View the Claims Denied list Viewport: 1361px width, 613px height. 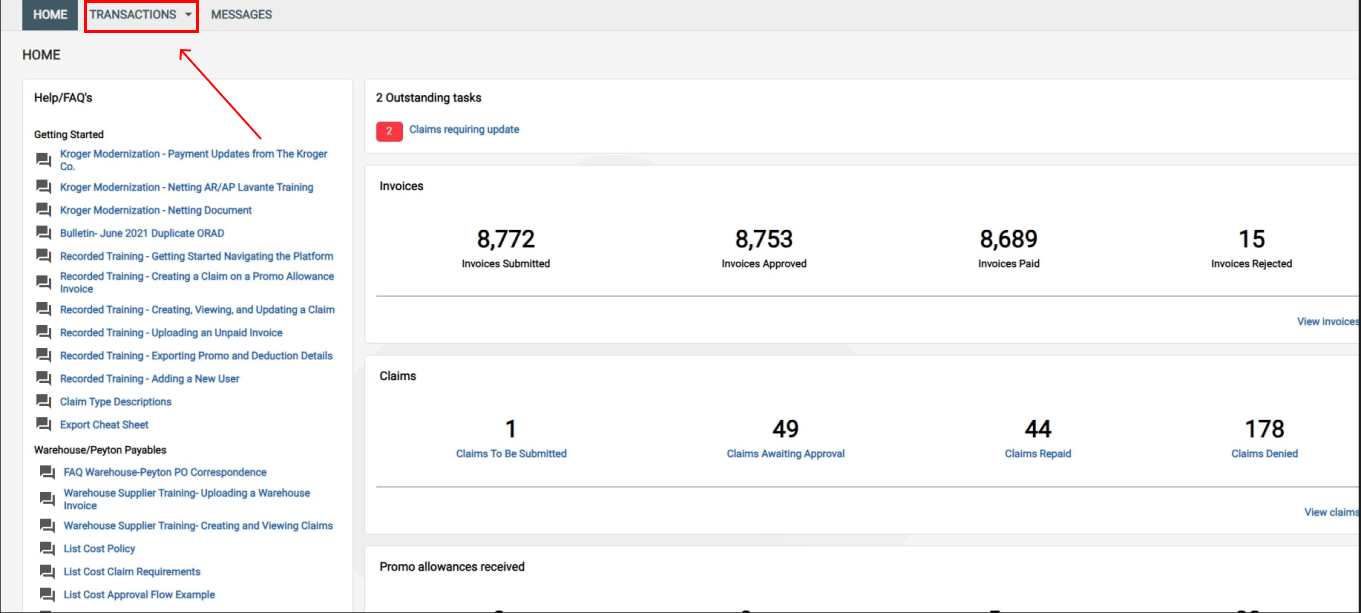(1264, 454)
